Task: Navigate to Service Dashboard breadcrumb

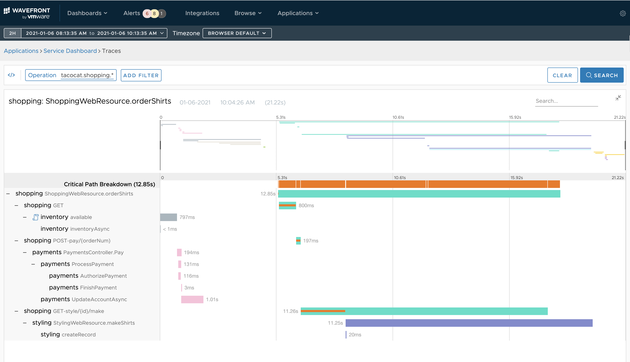Action: (70, 51)
